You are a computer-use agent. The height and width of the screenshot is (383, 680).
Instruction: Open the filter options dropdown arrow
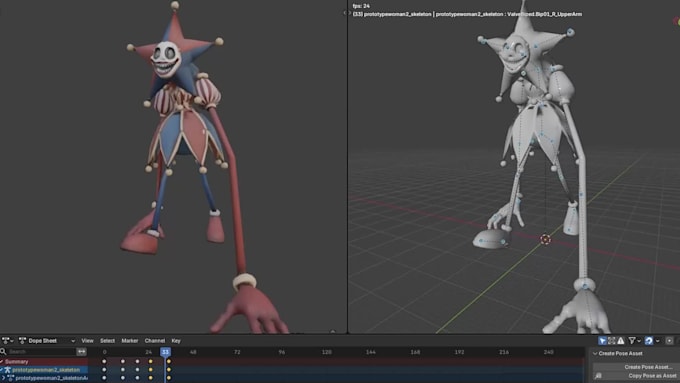pyautogui.click(x=639, y=341)
